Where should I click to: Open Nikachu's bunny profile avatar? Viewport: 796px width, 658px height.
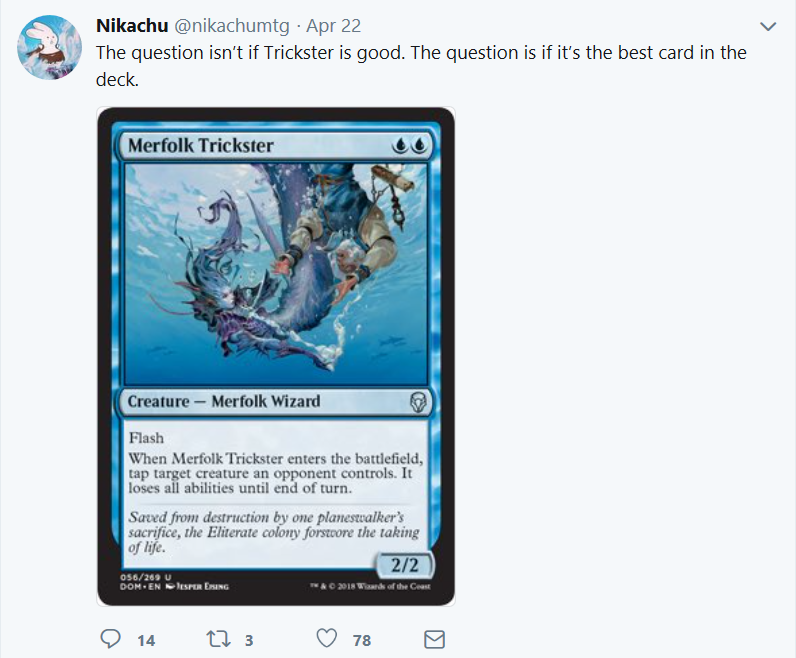(x=49, y=47)
